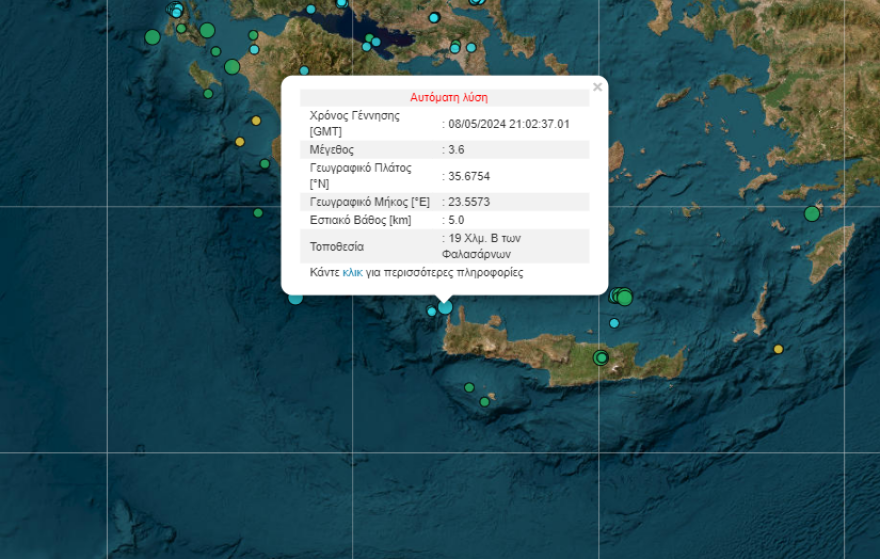Image resolution: width=880 pixels, height=559 pixels.
Task: Select the upper yellow marker west of the Peloponnese
Action: pos(256,121)
